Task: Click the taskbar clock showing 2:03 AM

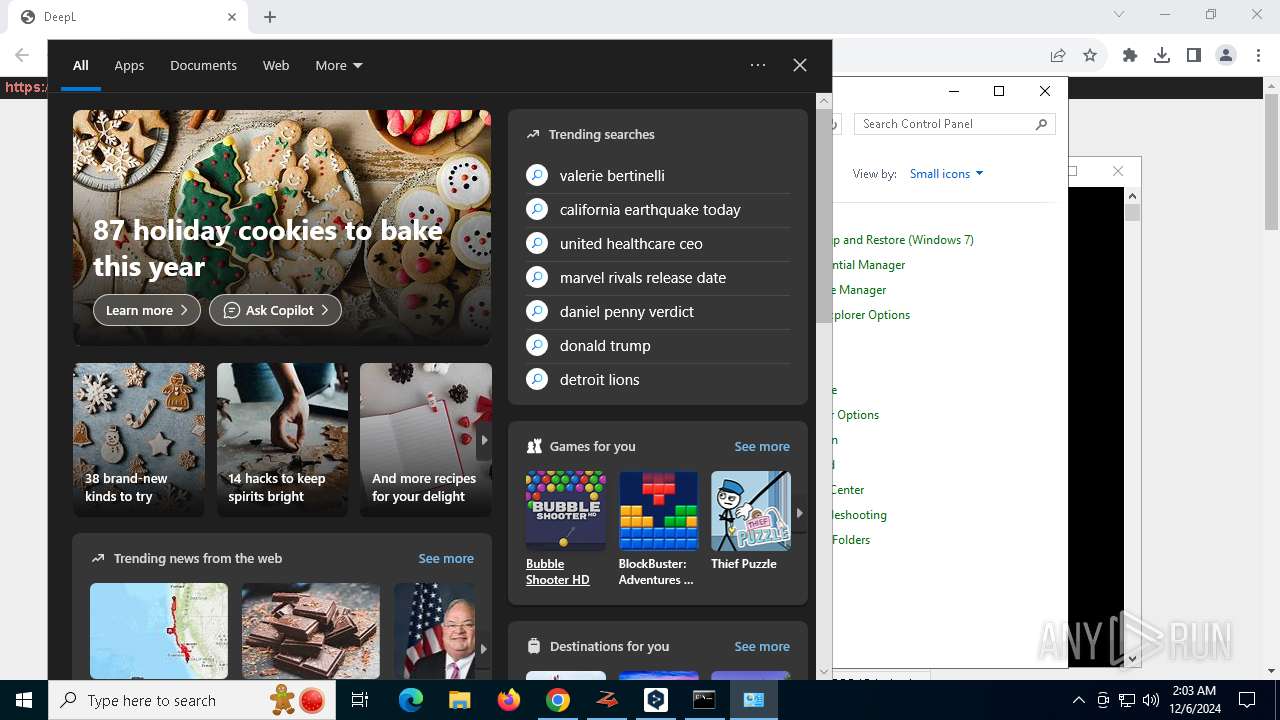Action: [x=1193, y=700]
